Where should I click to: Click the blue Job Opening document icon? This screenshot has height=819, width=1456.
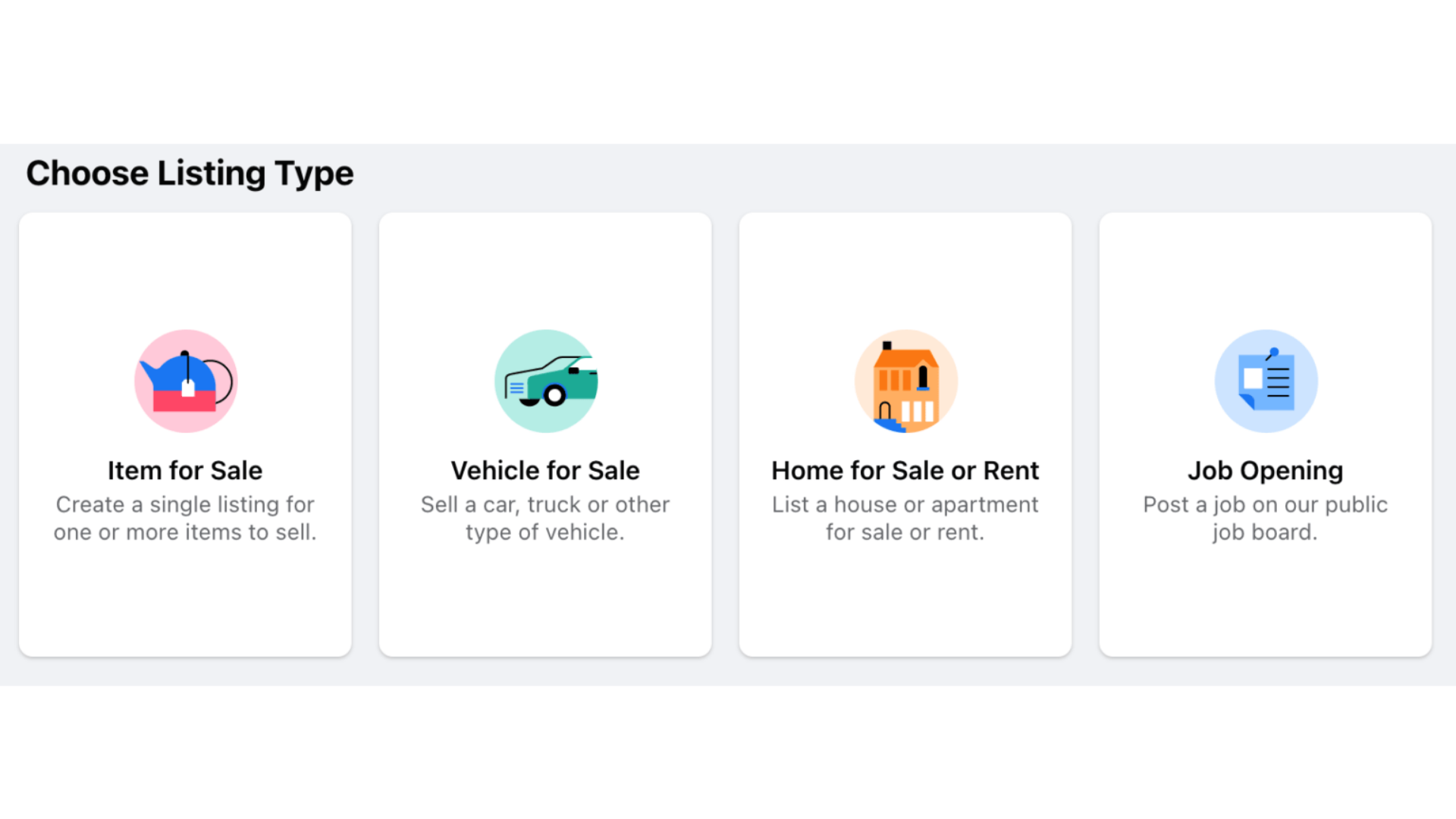pos(1266,381)
